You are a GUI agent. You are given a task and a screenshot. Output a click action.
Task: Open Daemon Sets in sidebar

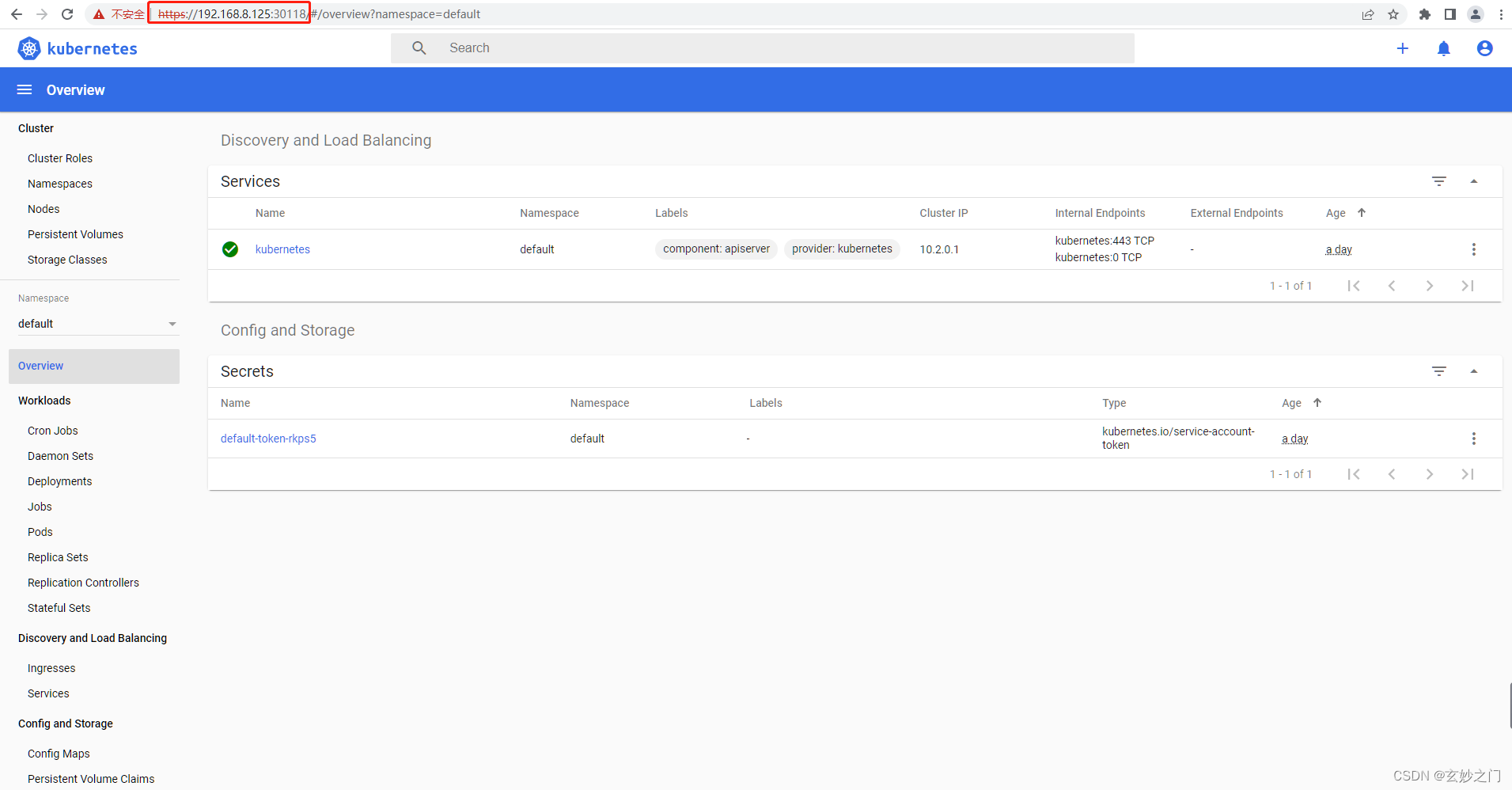tap(60, 456)
